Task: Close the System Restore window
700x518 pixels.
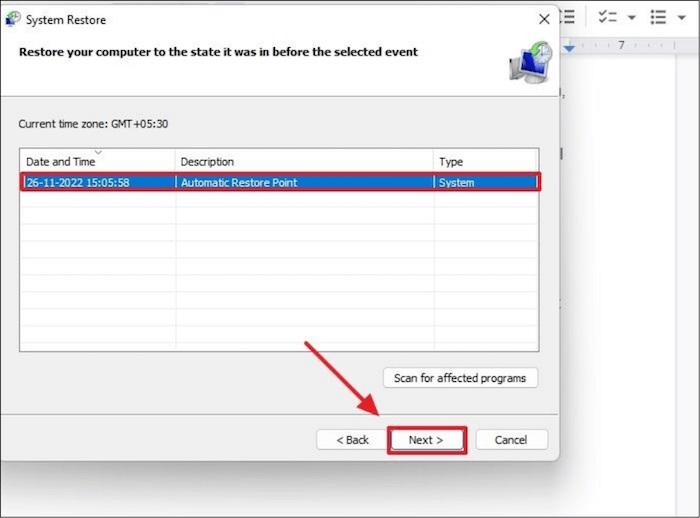Action: tap(544, 19)
